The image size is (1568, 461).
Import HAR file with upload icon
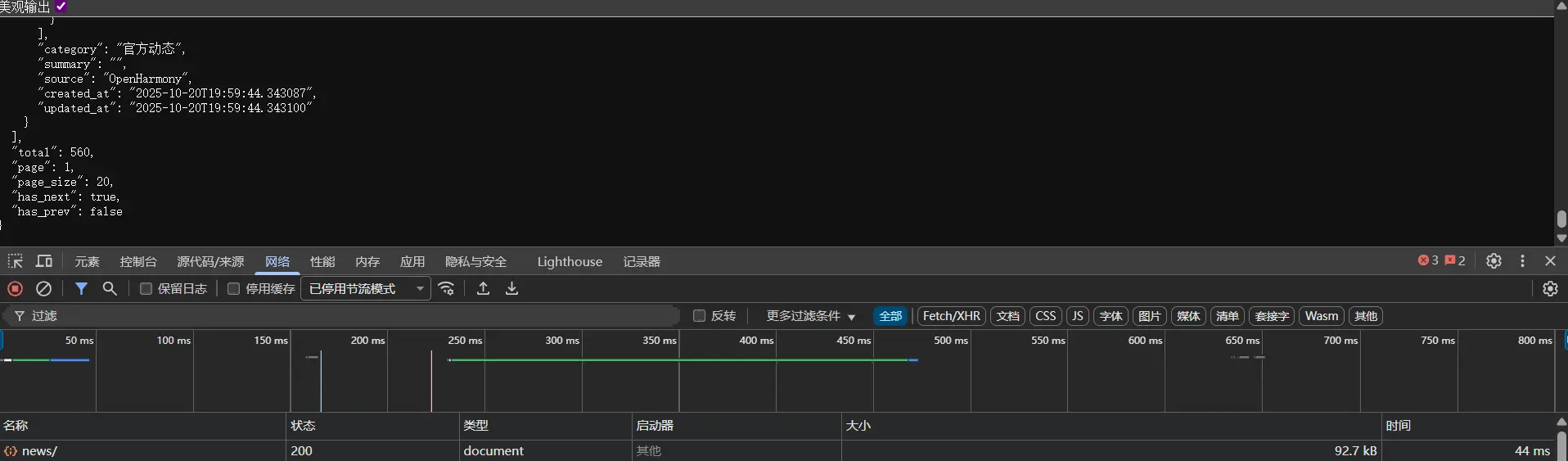(x=484, y=289)
